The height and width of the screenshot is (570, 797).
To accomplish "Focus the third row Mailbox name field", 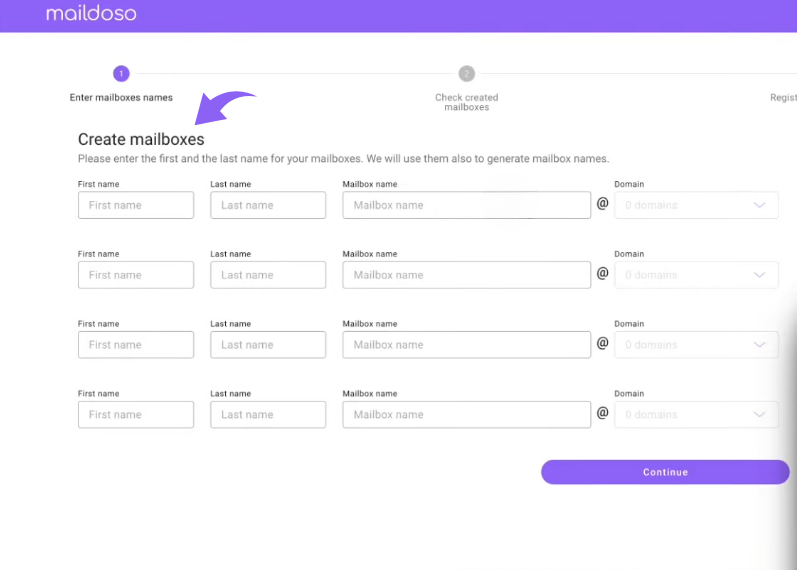I will coord(466,345).
